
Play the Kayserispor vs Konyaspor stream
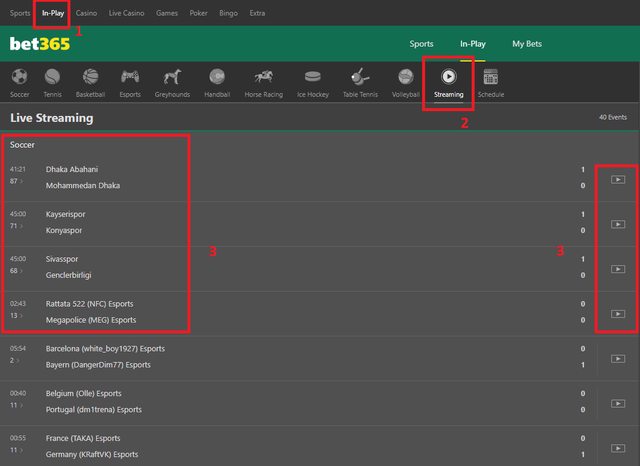click(618, 224)
